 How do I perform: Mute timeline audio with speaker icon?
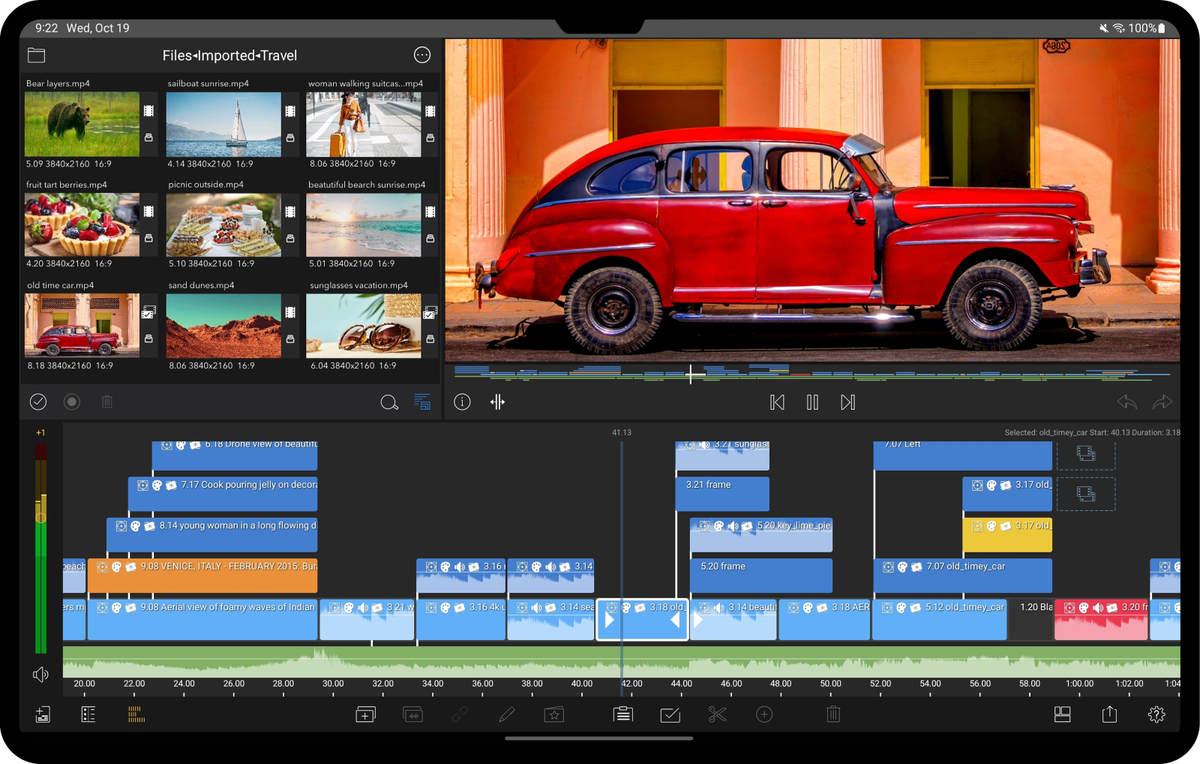pos(40,675)
